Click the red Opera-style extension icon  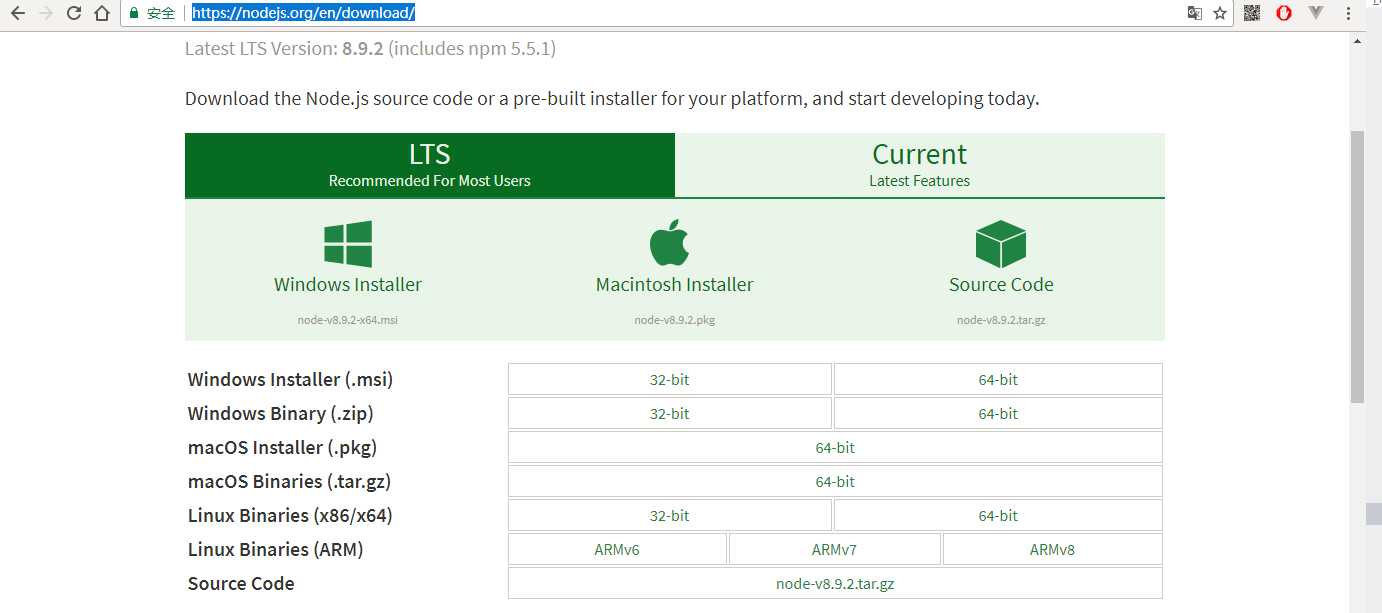coord(1284,13)
